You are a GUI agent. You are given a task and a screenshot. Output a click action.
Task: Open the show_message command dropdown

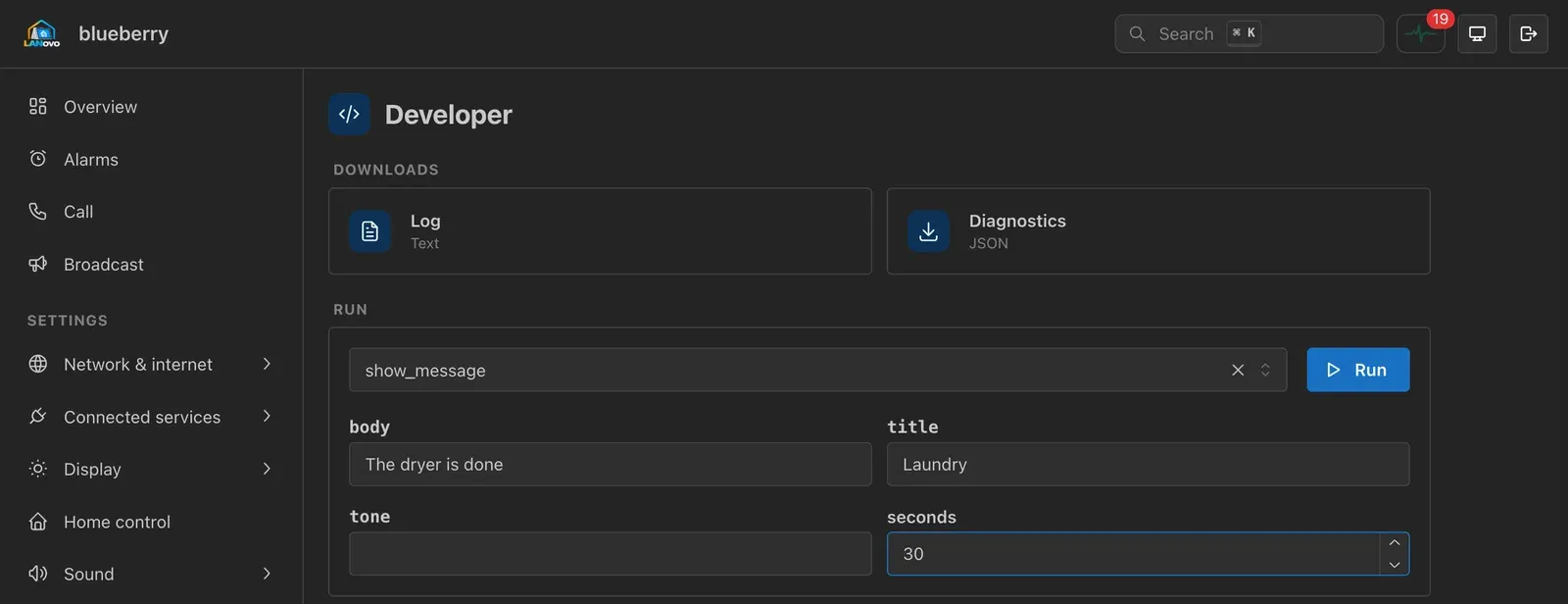pyautogui.click(x=817, y=370)
